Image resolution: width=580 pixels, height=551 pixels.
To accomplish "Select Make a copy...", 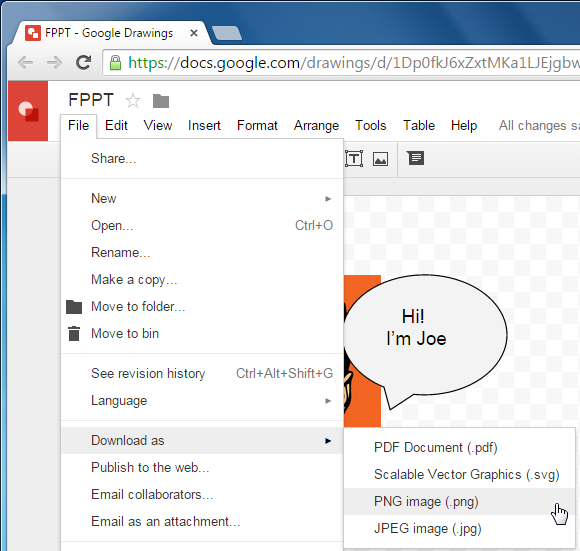I will 202,280.
